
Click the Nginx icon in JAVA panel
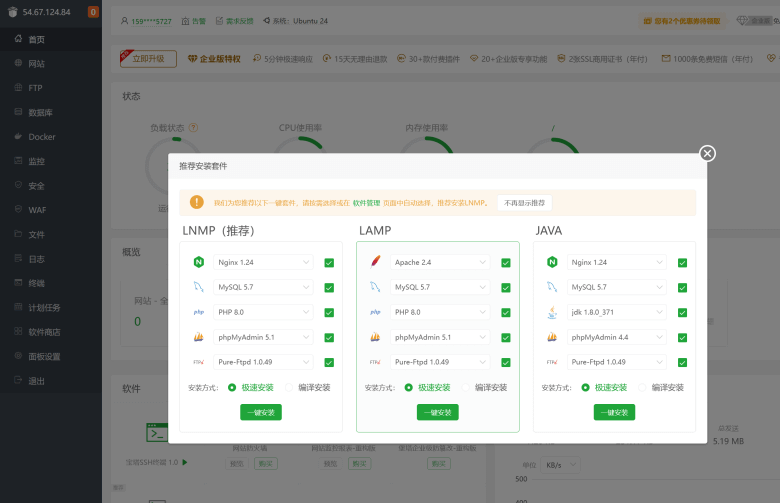[x=552, y=262]
